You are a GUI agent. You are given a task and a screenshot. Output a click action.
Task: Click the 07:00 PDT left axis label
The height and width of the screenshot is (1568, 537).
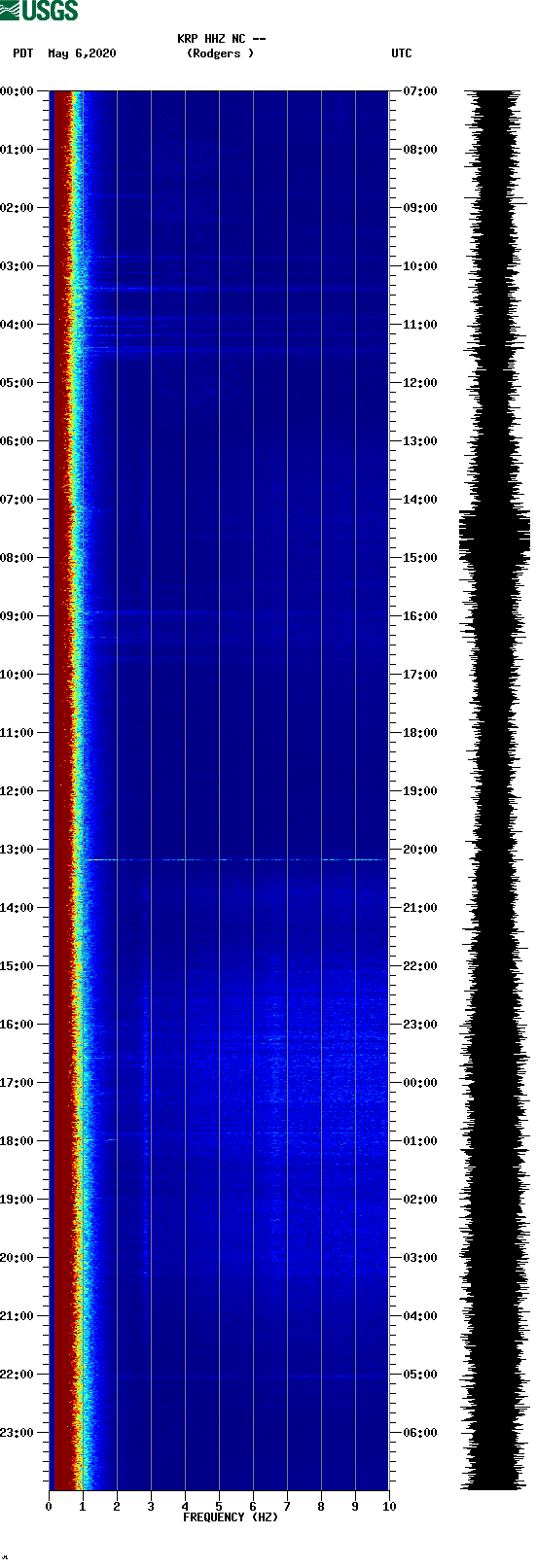pos(17,500)
